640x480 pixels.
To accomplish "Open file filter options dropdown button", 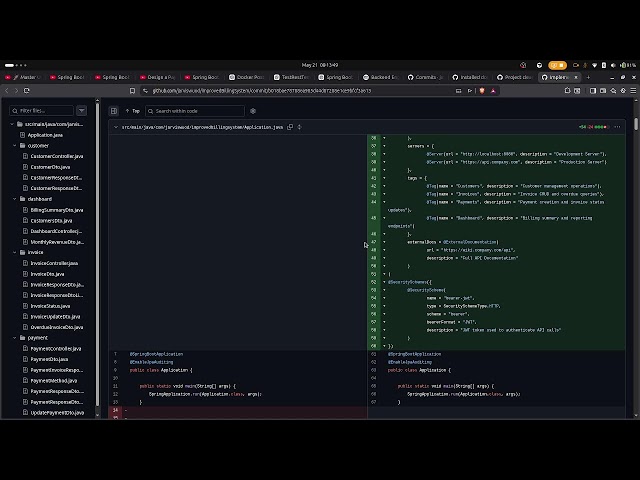I will 82,111.
